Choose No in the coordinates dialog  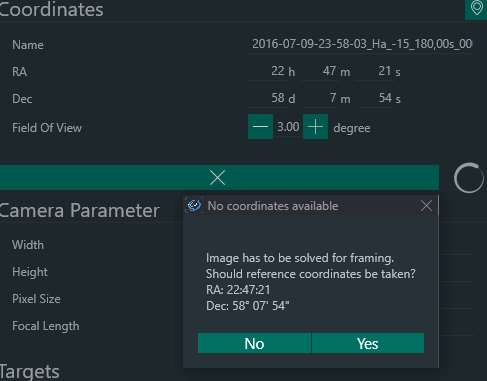click(x=254, y=343)
